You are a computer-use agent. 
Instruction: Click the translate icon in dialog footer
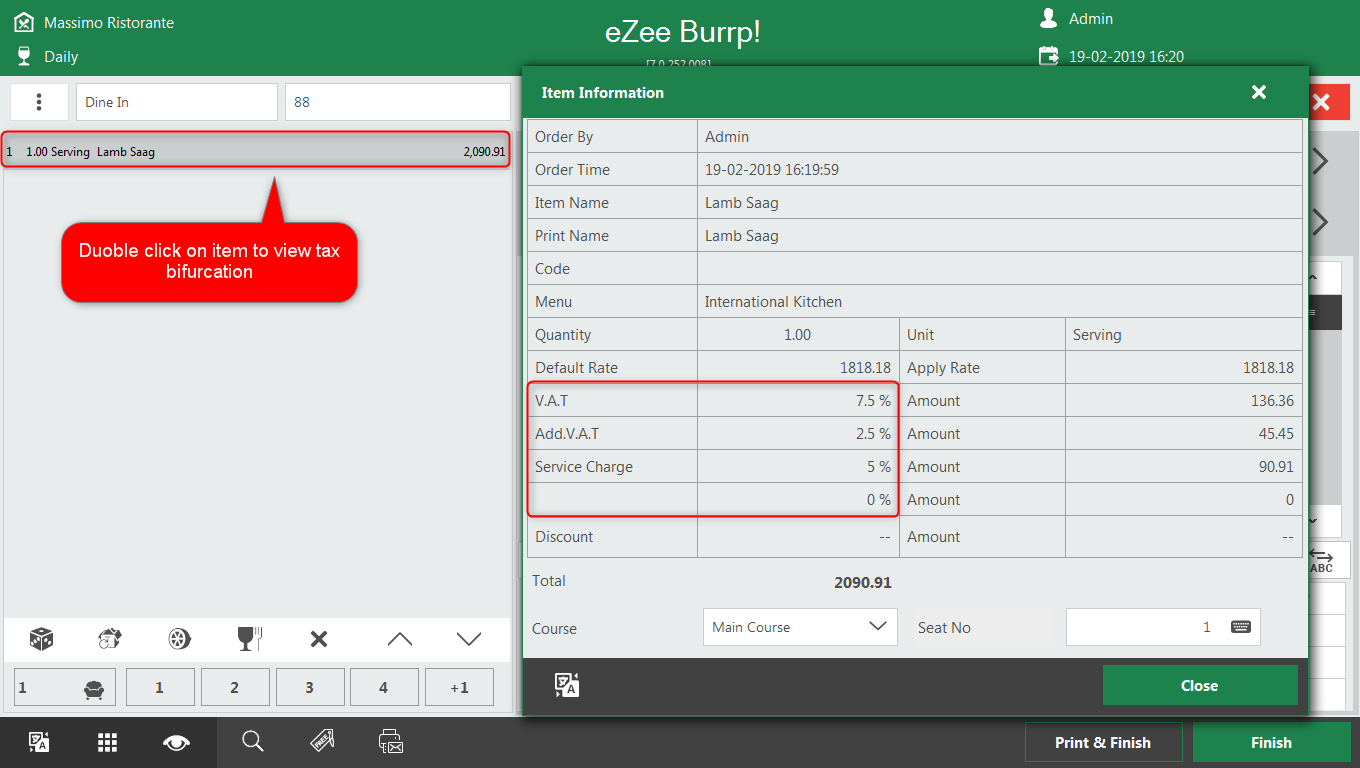[x=567, y=685]
